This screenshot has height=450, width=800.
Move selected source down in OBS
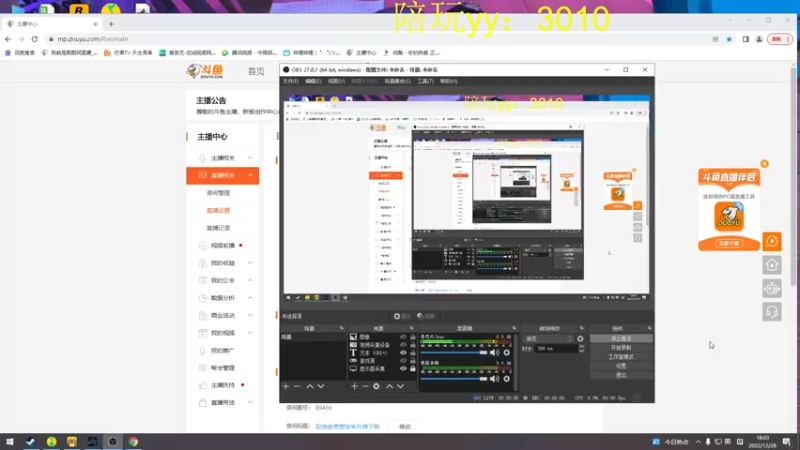(x=401, y=386)
